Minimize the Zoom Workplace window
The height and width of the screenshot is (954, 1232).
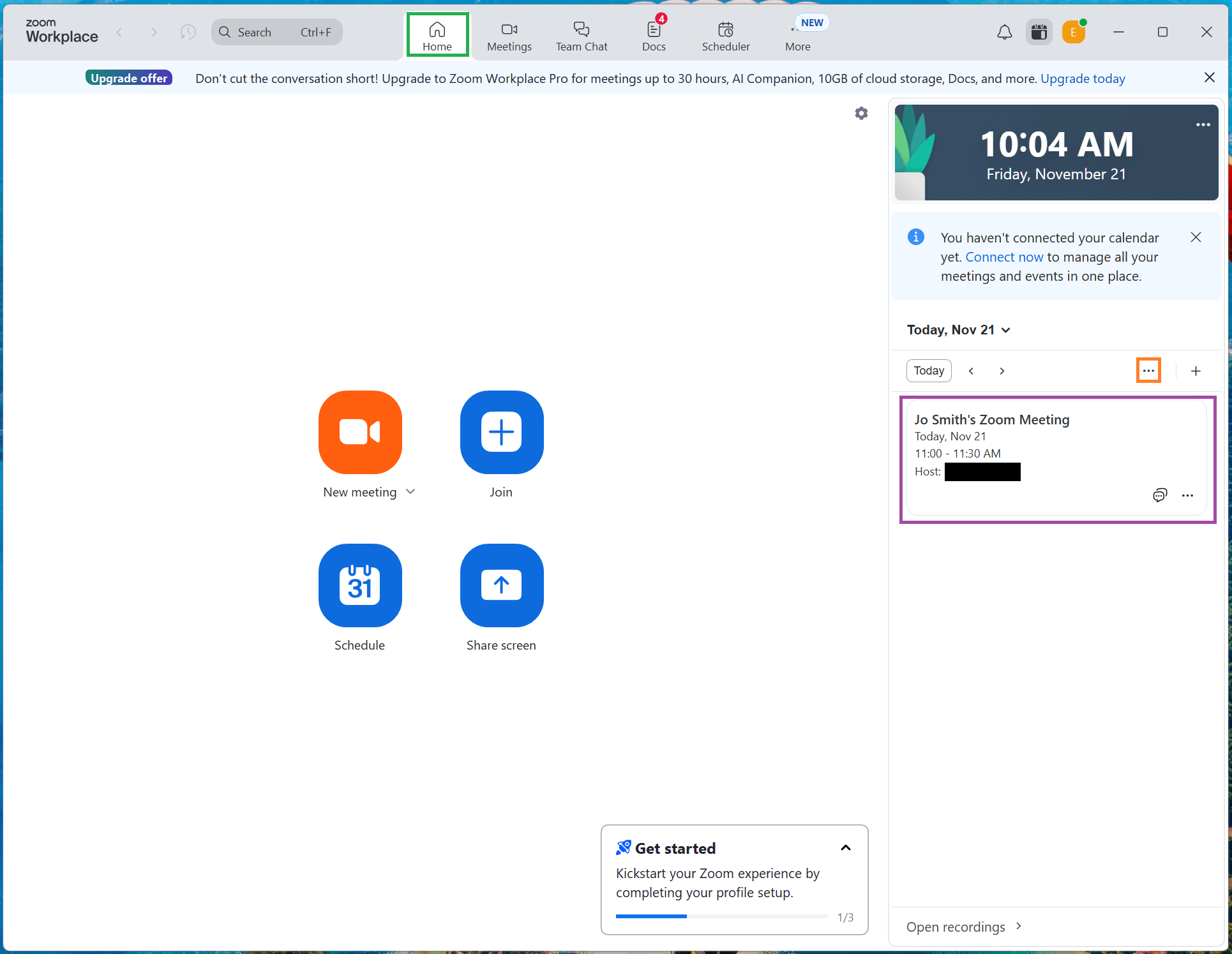tap(1118, 32)
